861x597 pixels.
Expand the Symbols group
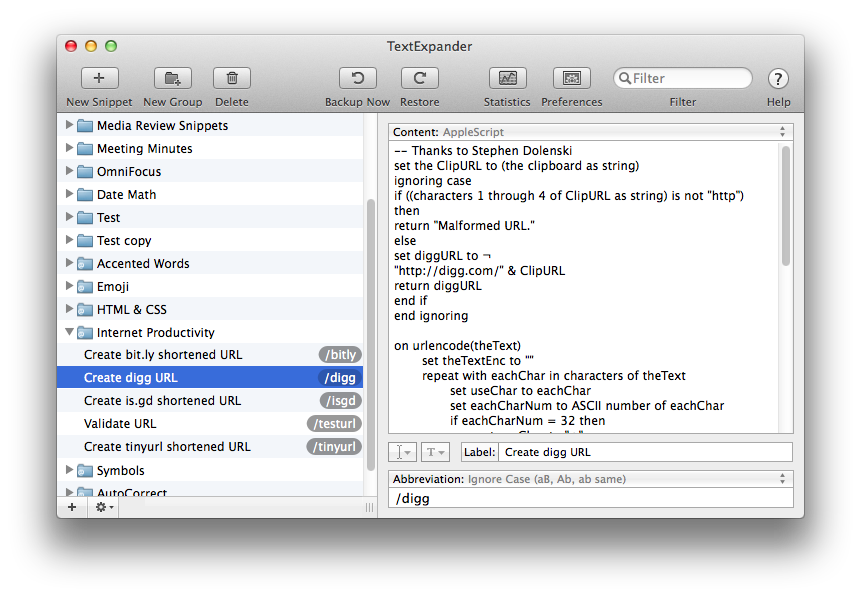click(x=69, y=470)
